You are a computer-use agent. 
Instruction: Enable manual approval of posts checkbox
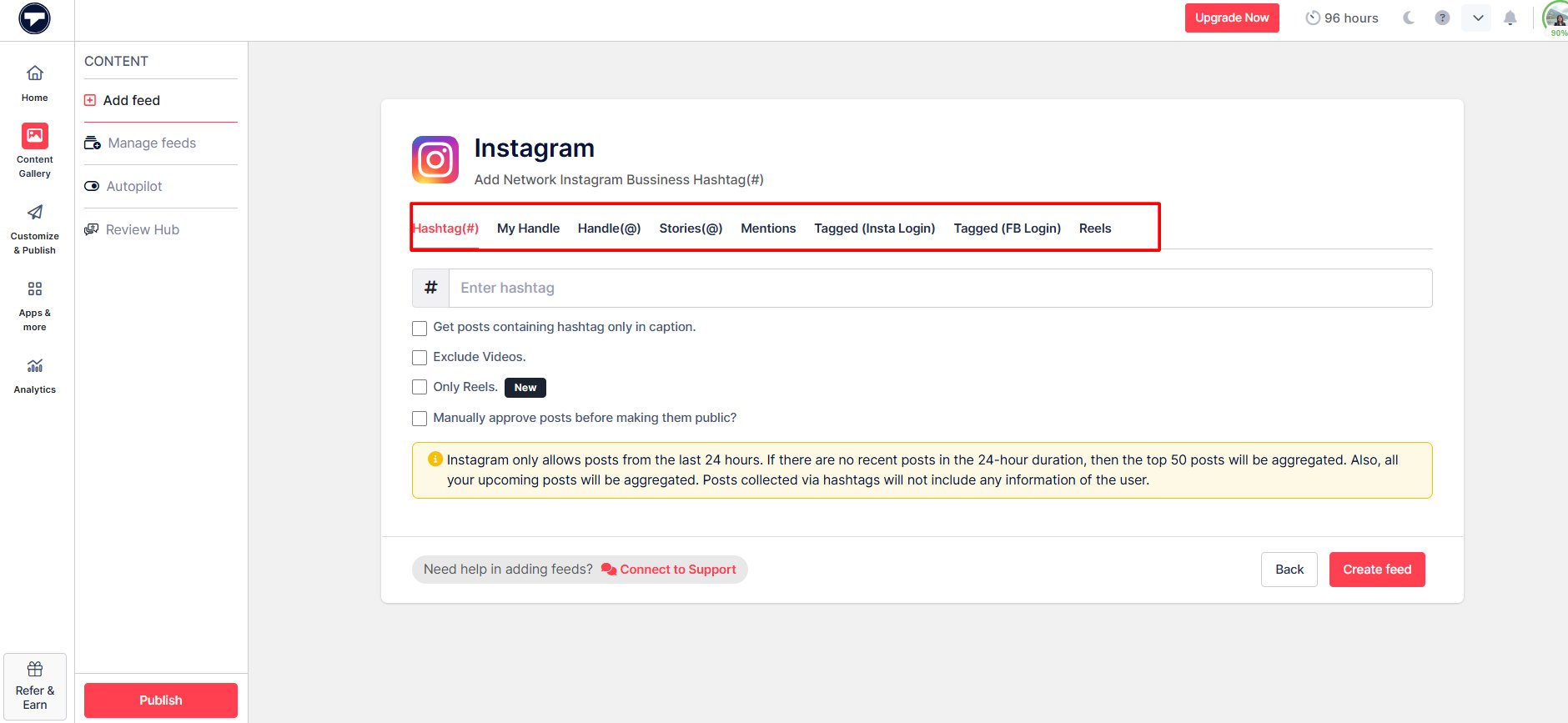coord(420,418)
